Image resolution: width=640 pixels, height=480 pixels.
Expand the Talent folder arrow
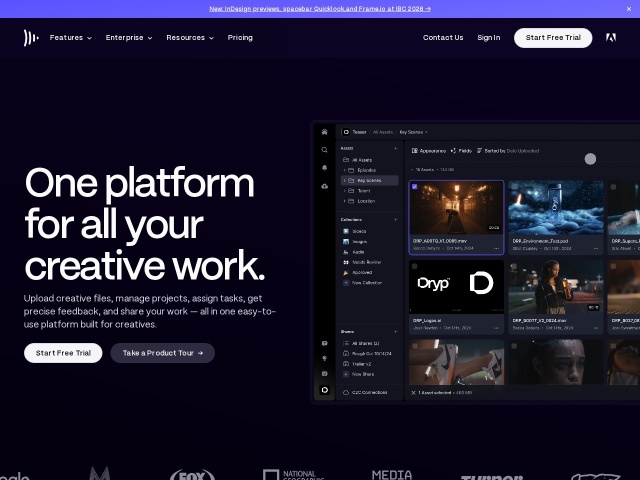(344, 191)
